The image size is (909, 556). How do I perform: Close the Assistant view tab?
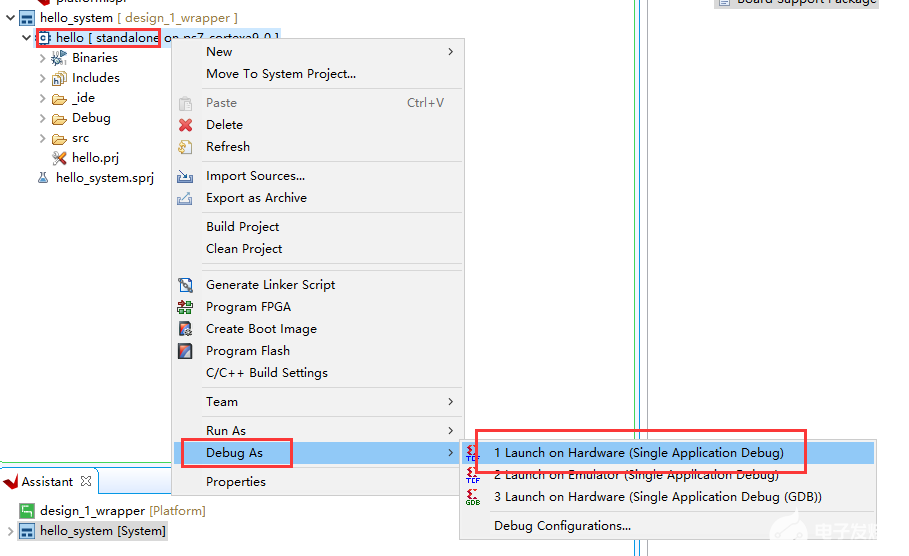pyautogui.click(x=86, y=481)
